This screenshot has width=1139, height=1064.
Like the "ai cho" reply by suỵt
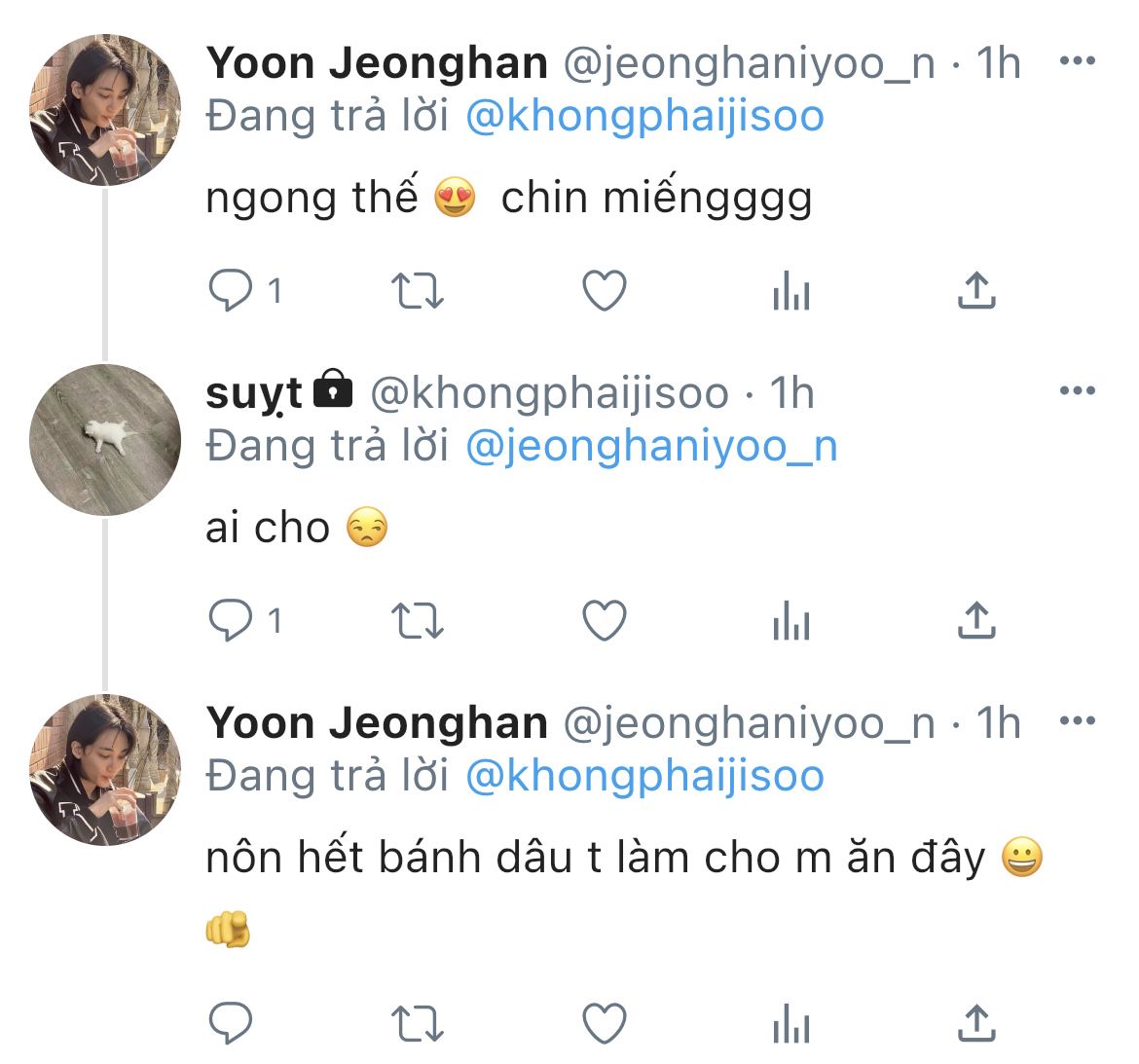[604, 621]
